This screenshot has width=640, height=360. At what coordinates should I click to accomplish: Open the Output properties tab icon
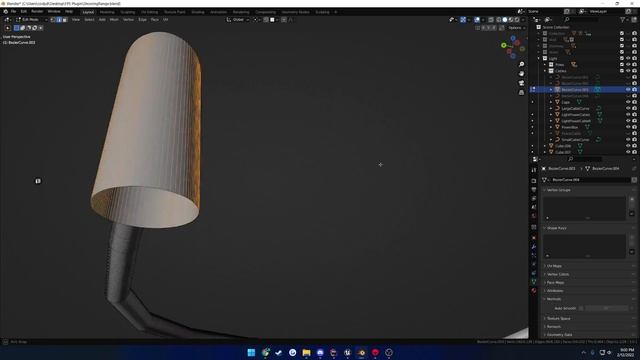tap(534, 190)
